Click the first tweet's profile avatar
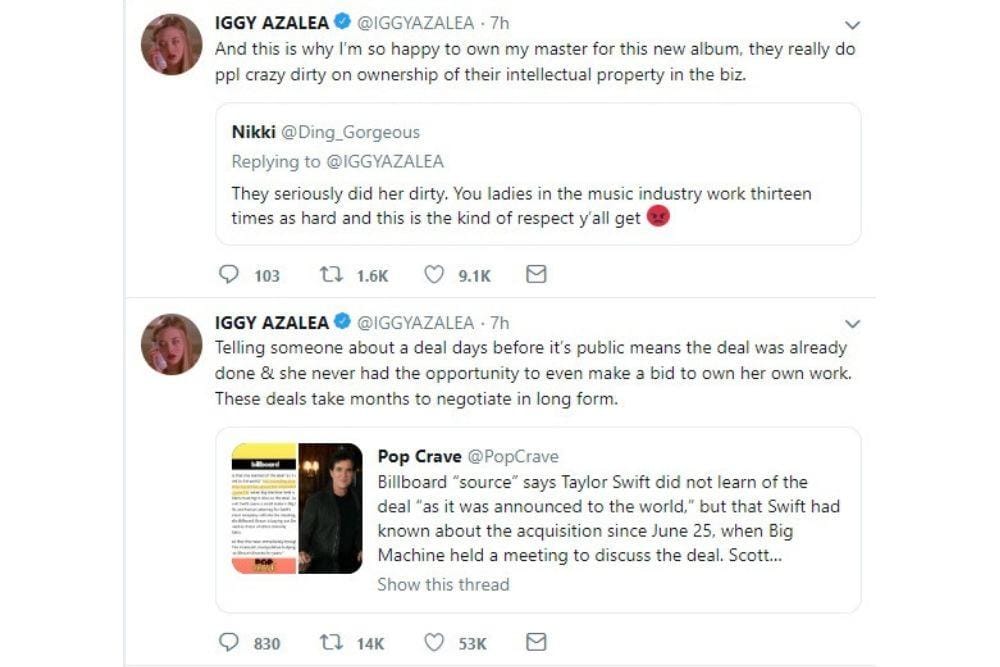Screen dimensions: 1000x667 pyautogui.click(x=172, y=45)
